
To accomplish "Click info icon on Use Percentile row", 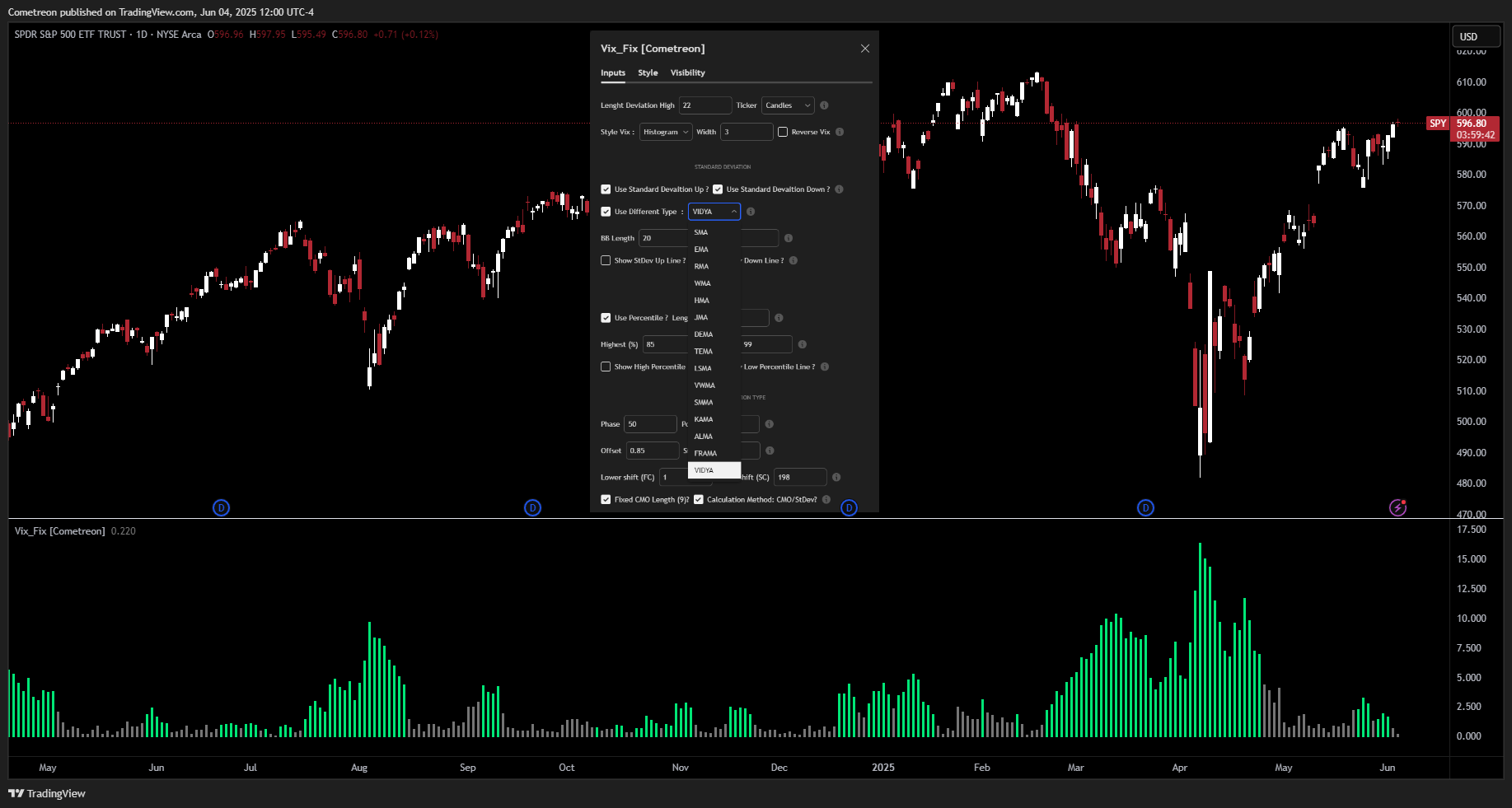I will tap(779, 318).
